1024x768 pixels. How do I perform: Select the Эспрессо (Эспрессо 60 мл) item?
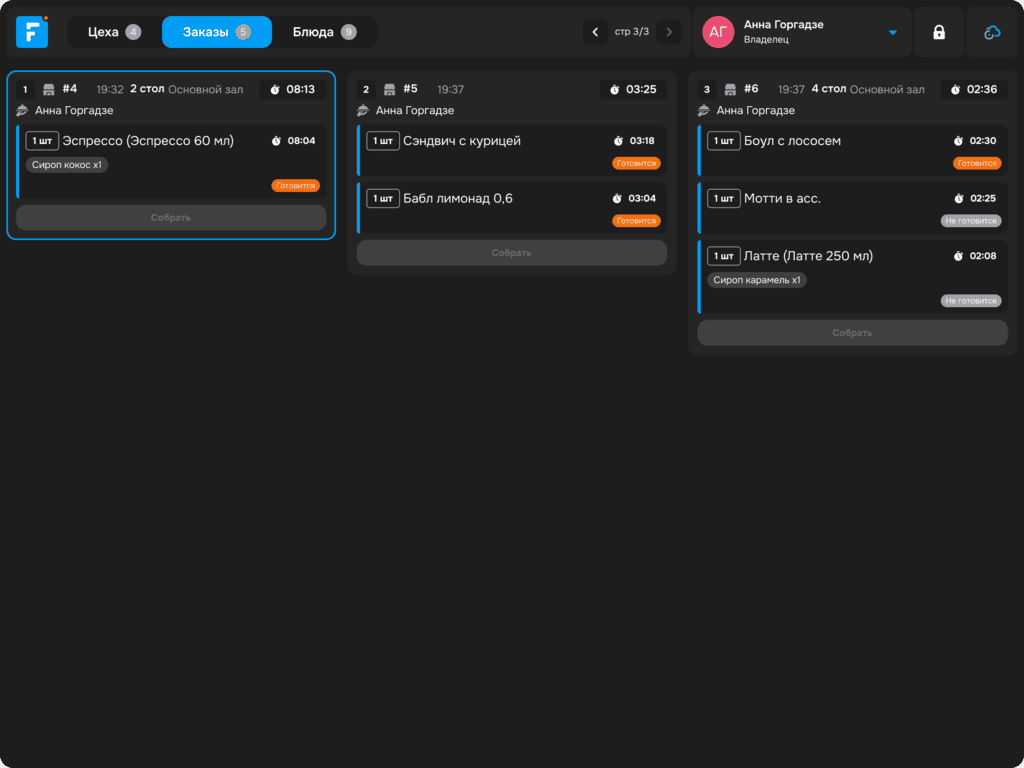click(x=171, y=161)
